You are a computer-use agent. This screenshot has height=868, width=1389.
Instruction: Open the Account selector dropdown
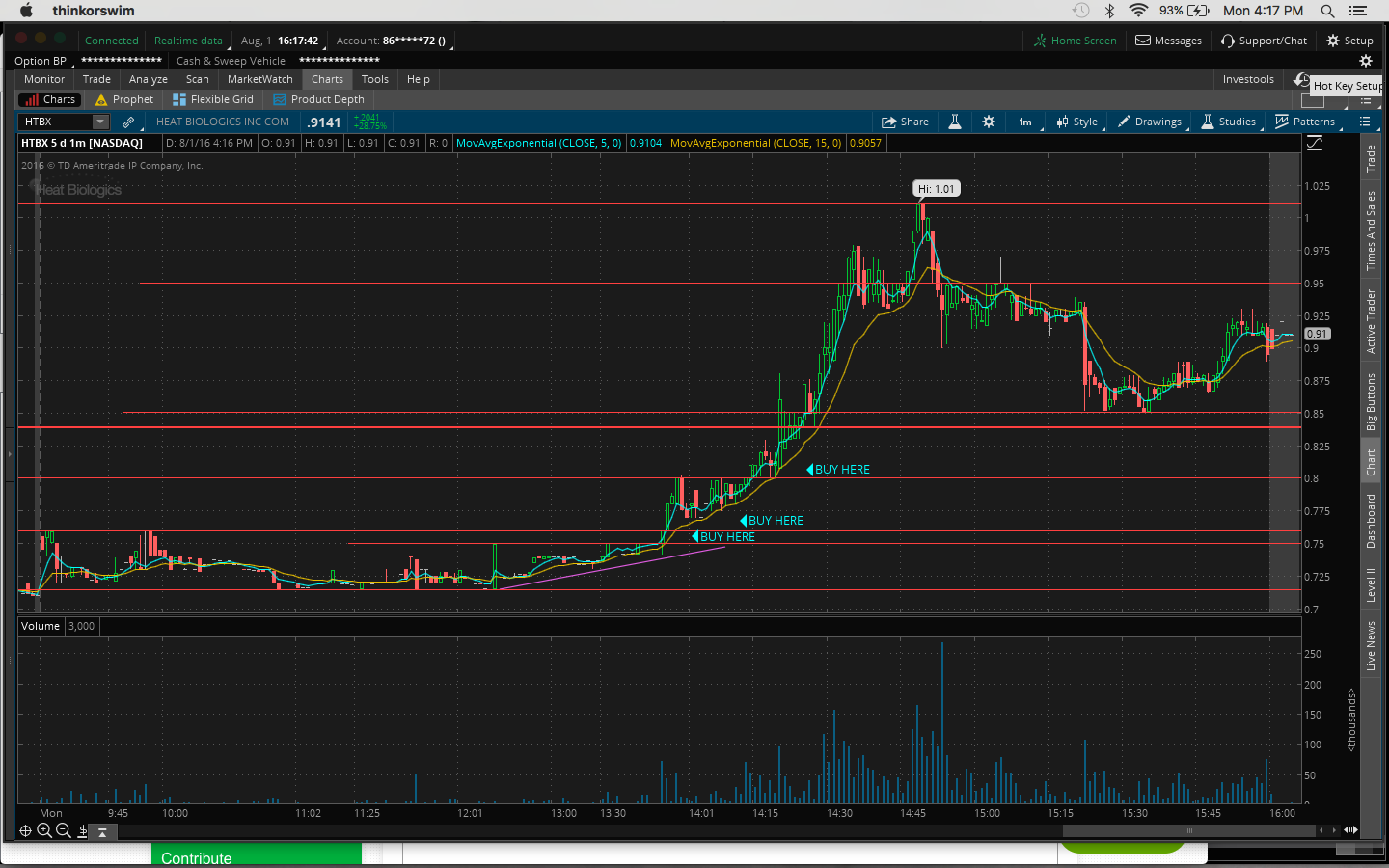pos(394,41)
